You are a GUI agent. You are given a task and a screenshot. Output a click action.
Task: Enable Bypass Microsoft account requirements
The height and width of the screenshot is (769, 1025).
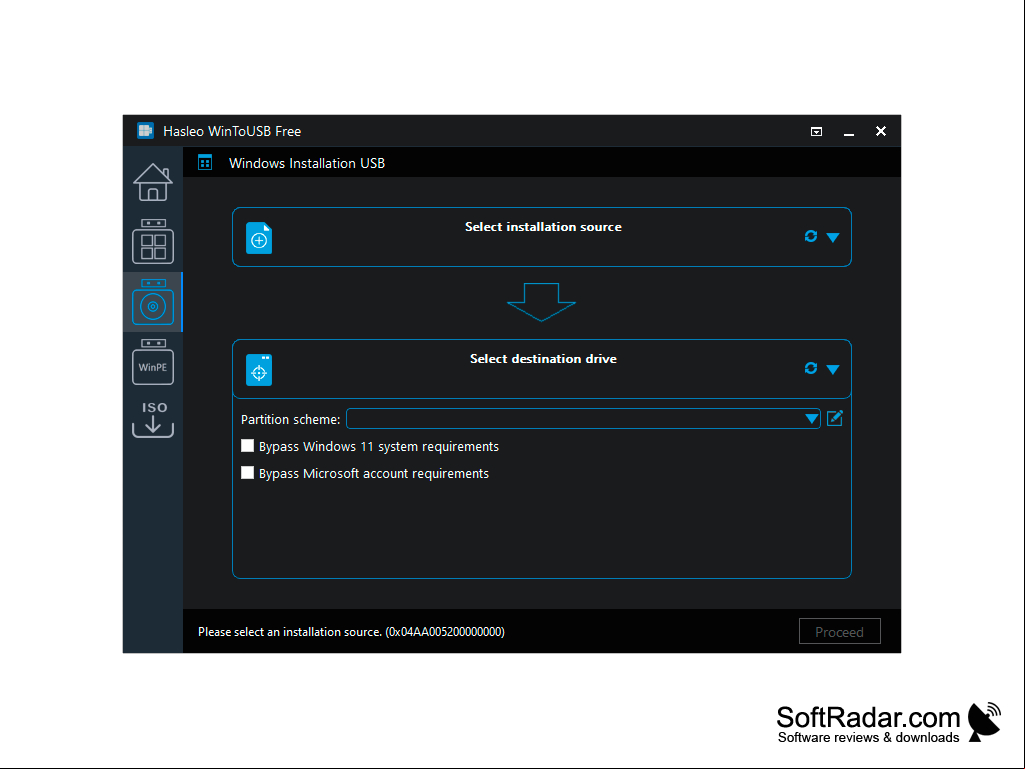point(247,473)
